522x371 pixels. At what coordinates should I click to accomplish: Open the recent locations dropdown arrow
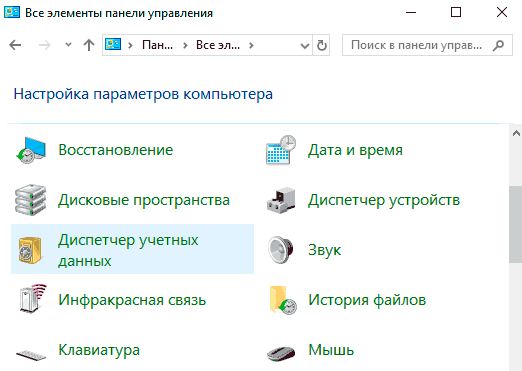pyautogui.click(x=68, y=45)
